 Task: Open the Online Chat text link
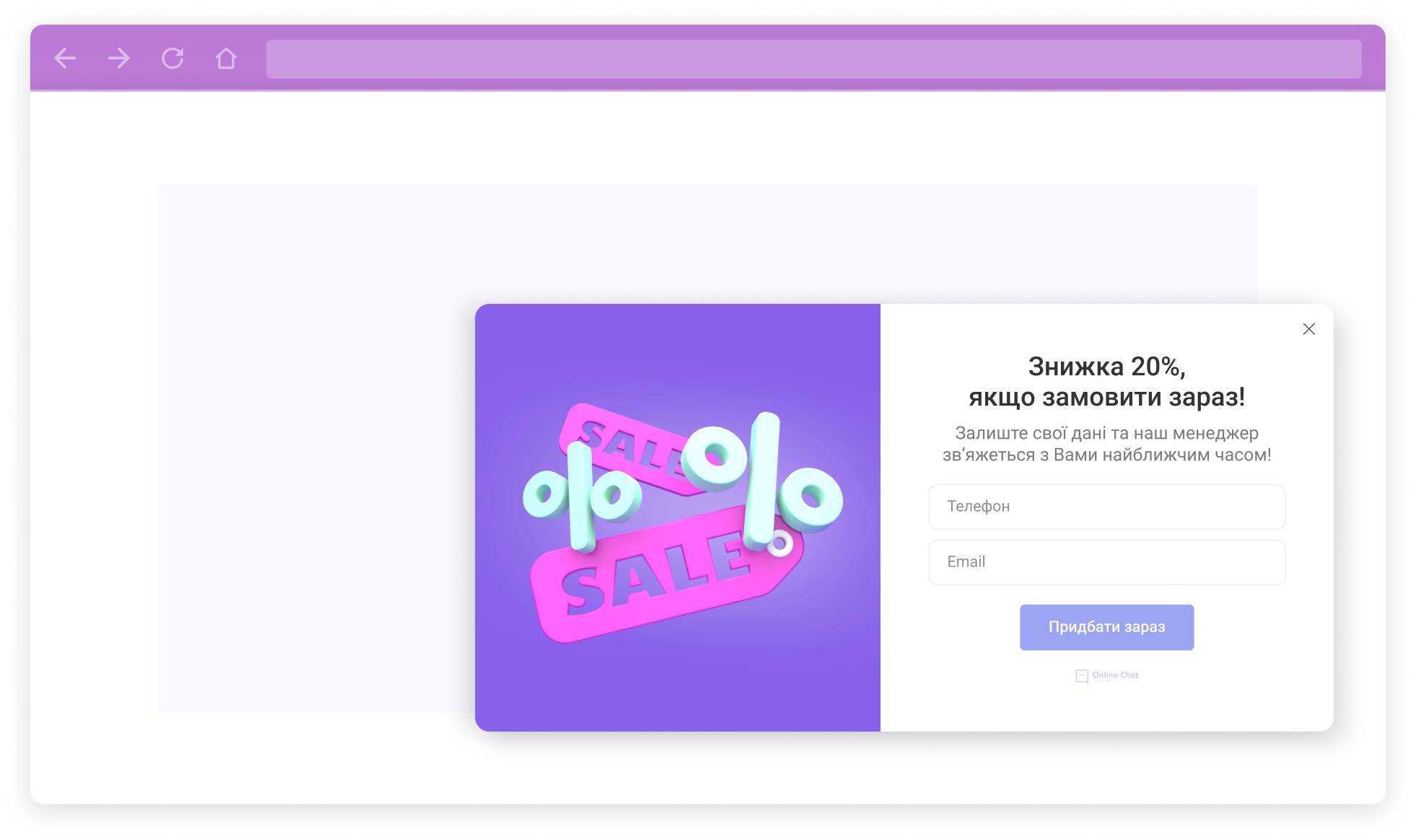pos(1115,675)
